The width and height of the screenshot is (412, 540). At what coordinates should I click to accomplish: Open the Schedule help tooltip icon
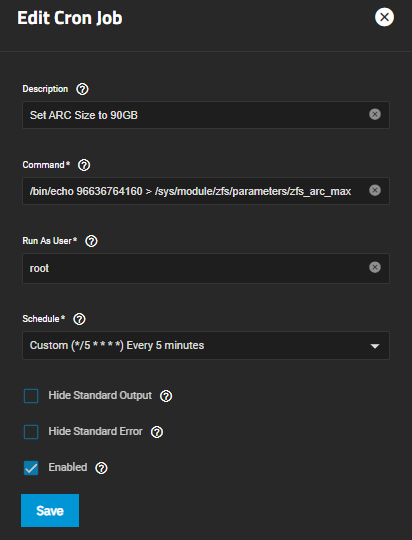(80, 319)
